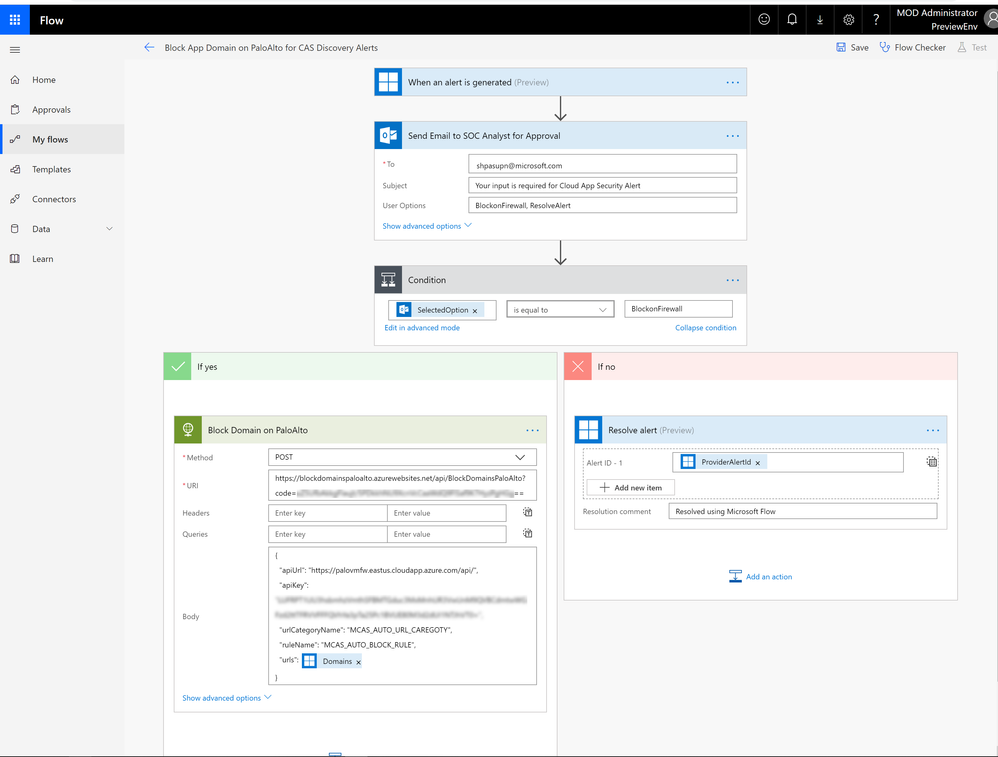The image size is (998, 757).
Task: Click the Subject input field
Action: pos(603,185)
